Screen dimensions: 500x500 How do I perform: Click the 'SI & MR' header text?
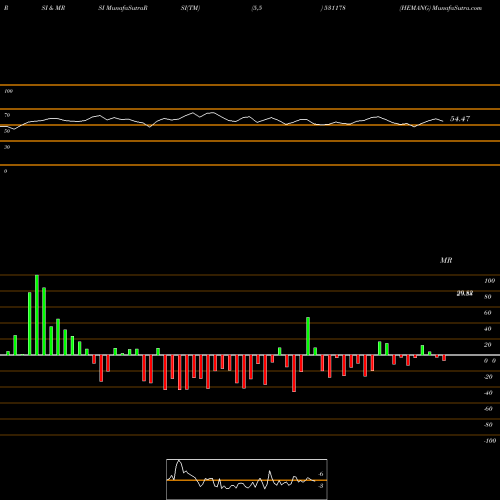pos(53,8)
